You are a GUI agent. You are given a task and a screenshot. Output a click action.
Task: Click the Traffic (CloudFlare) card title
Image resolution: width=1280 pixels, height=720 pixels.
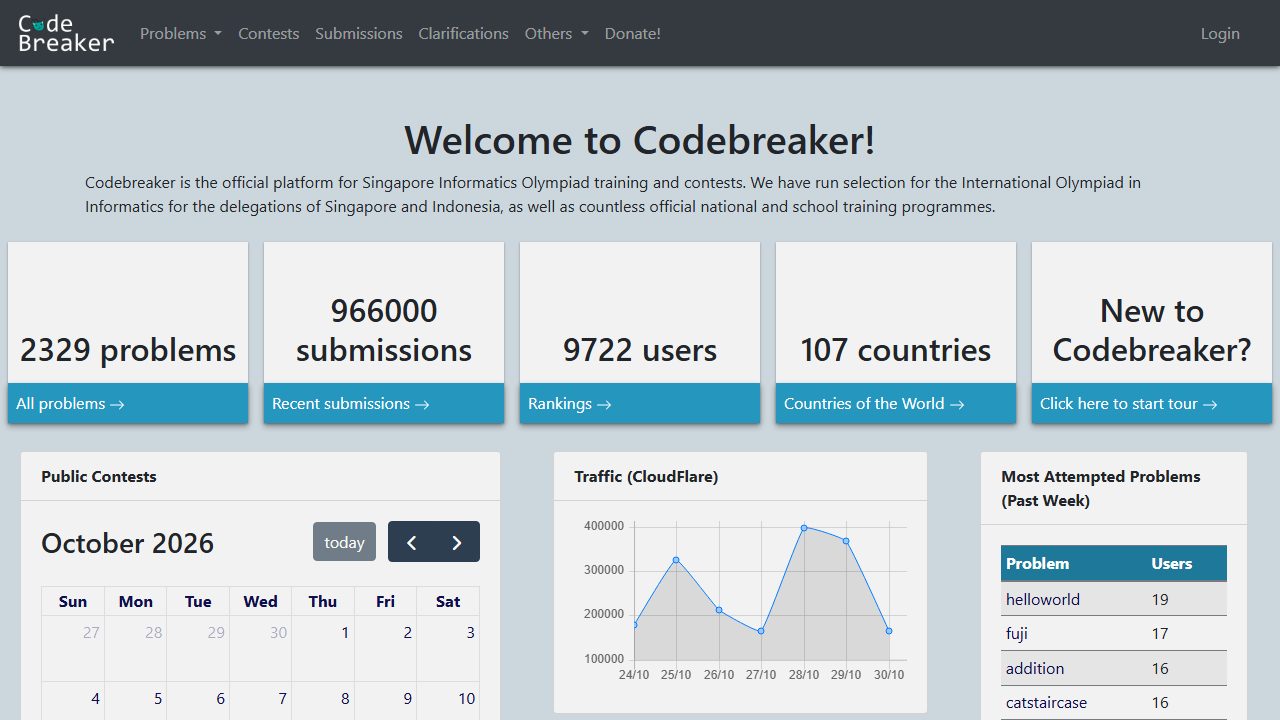point(646,477)
